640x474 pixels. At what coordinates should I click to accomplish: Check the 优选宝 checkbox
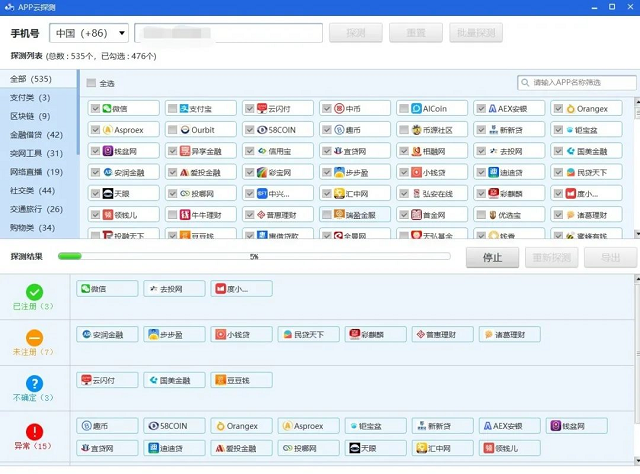[481, 215]
